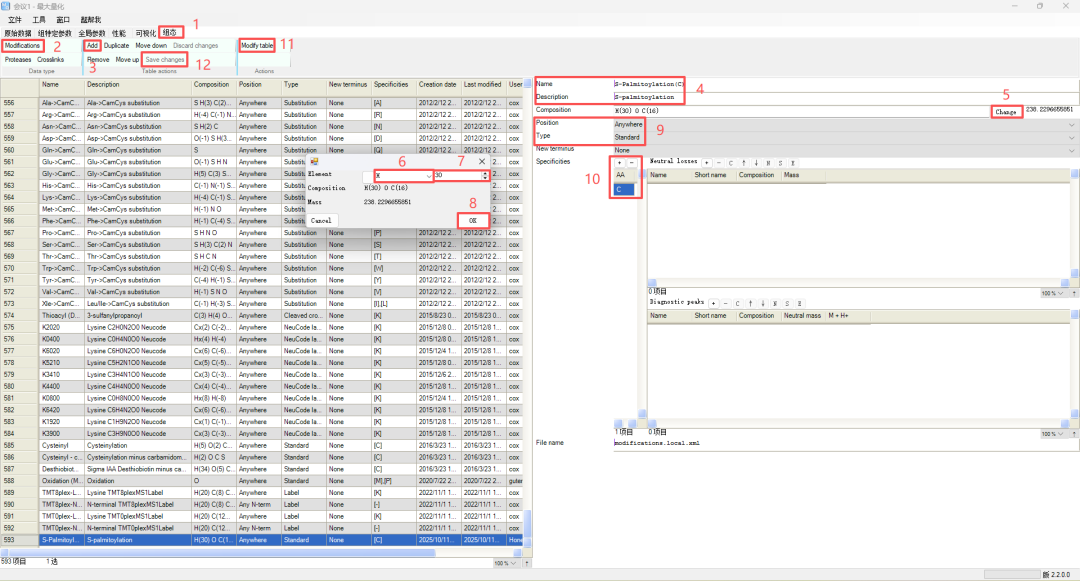Click the Description field with S-palmitoylation
Image resolution: width=1080 pixels, height=581 pixels.
pyautogui.click(x=846, y=97)
